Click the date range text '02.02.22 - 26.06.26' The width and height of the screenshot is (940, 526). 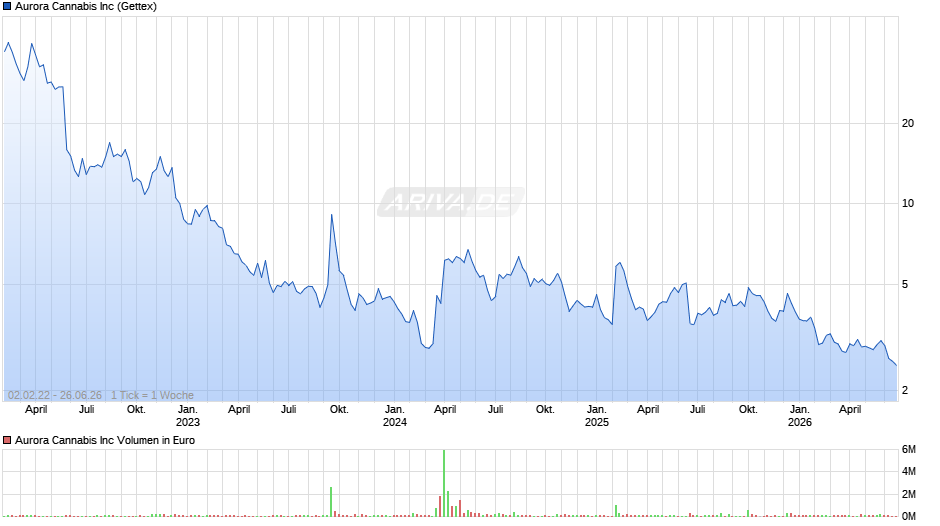pyautogui.click(x=55, y=395)
